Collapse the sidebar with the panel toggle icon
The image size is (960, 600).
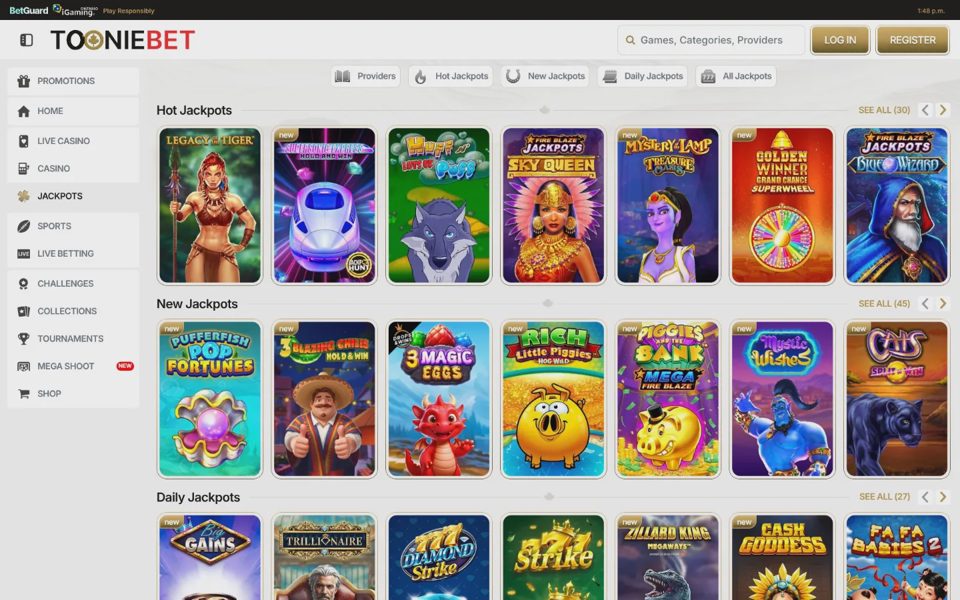[26, 40]
